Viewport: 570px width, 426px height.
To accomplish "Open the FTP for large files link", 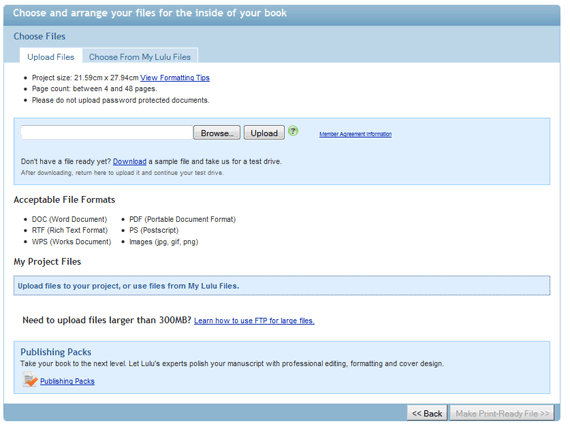I will tap(254, 321).
